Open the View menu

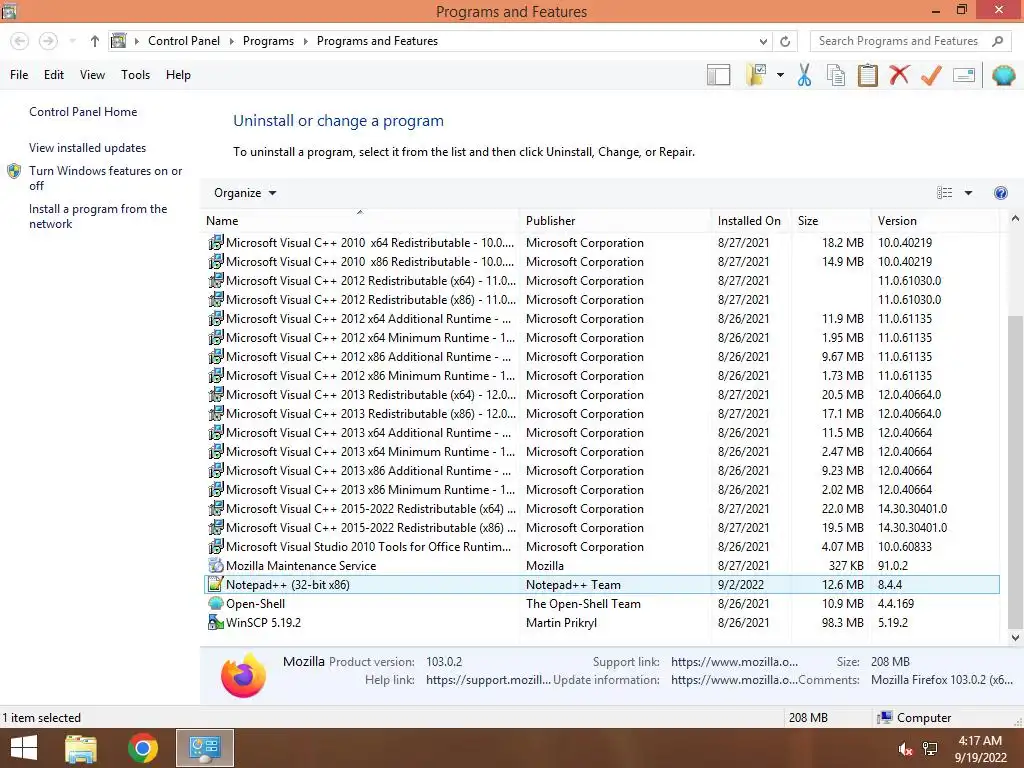92,75
